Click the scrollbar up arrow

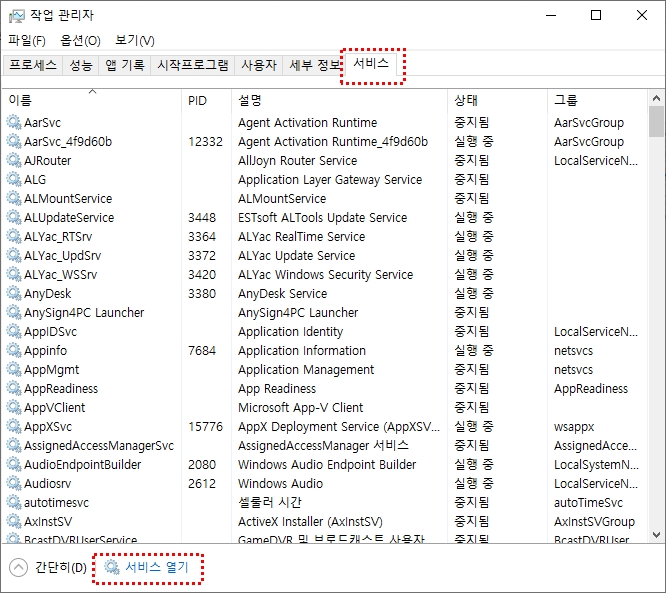pyautogui.click(x=656, y=99)
